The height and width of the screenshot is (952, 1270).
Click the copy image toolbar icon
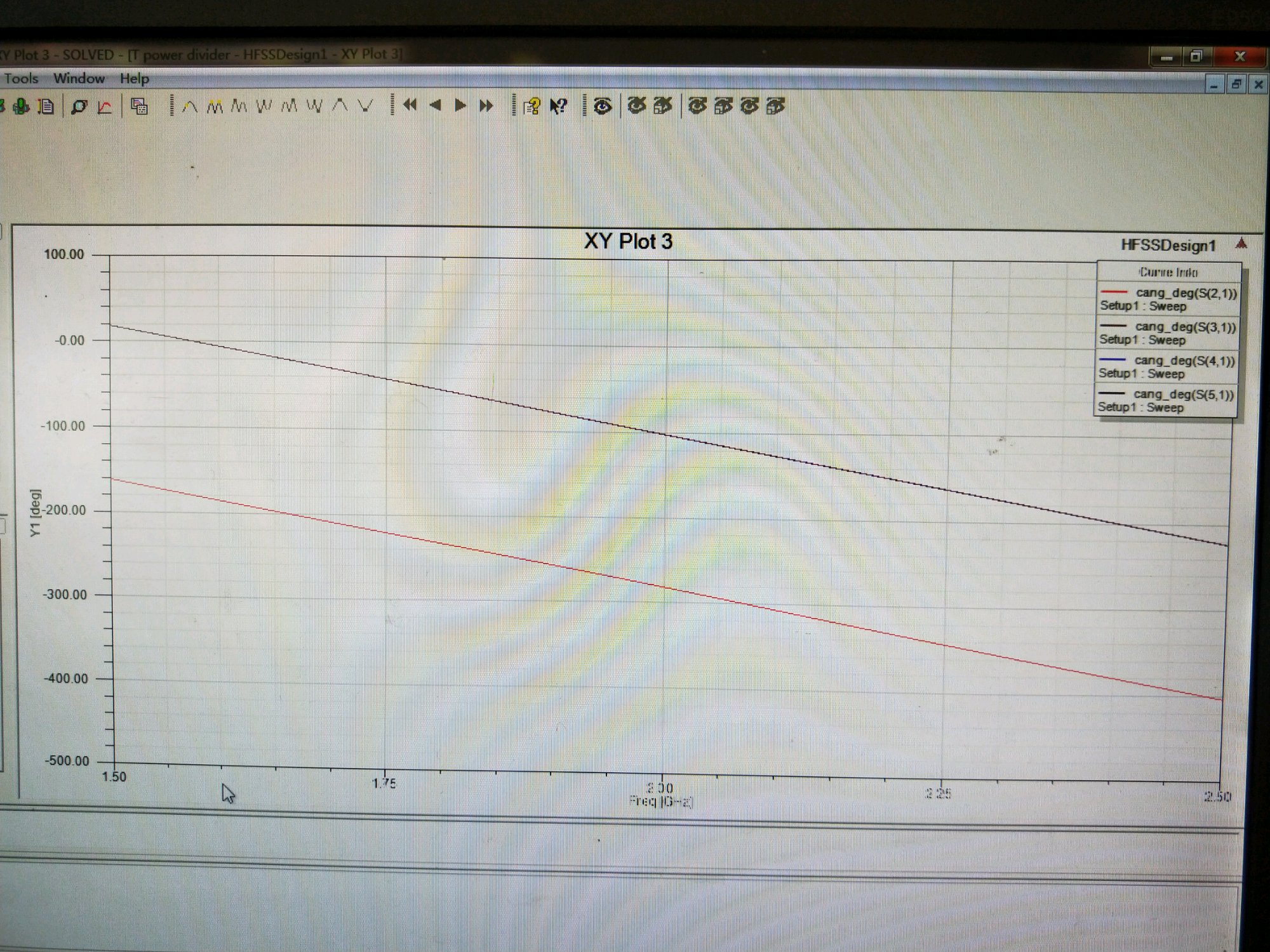(x=139, y=107)
